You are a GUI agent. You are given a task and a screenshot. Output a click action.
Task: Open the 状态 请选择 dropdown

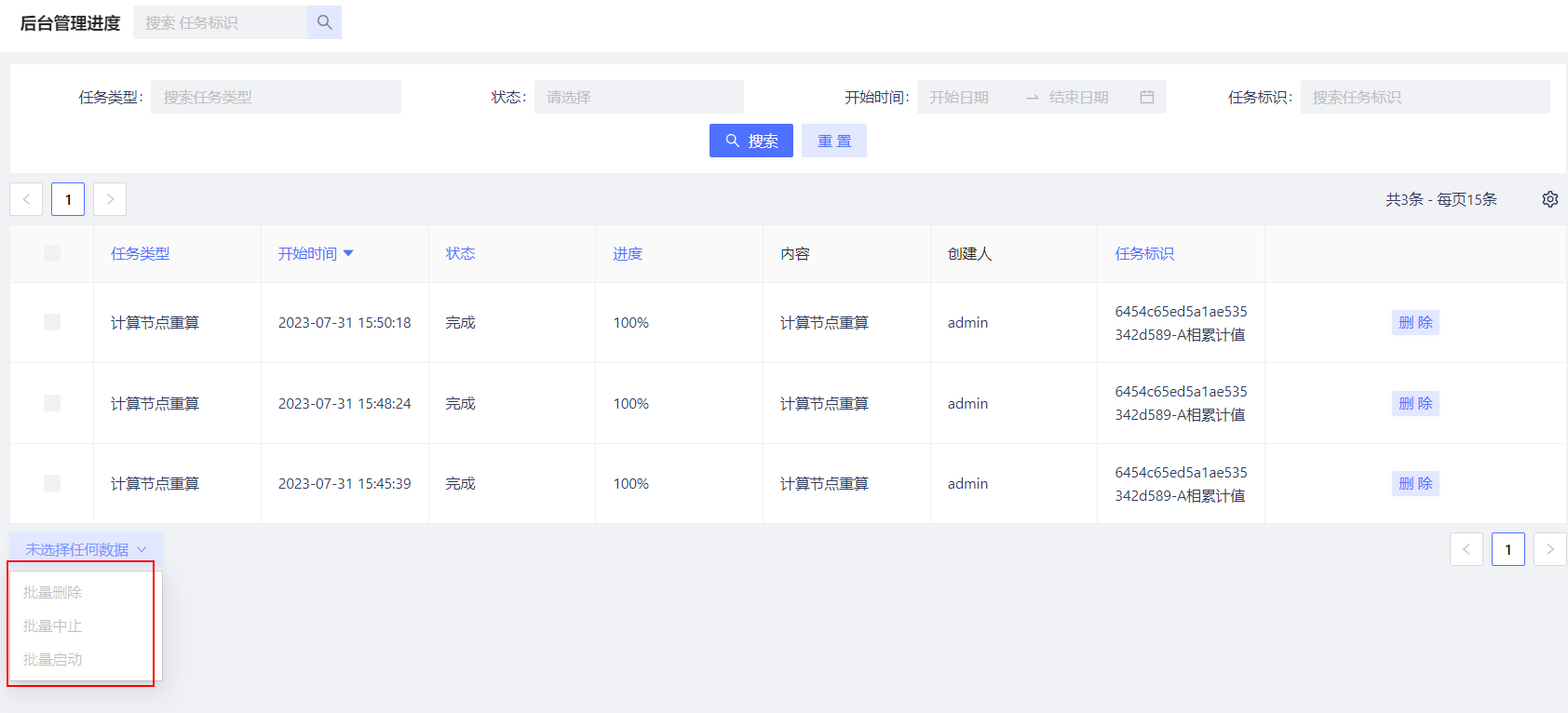tap(639, 97)
